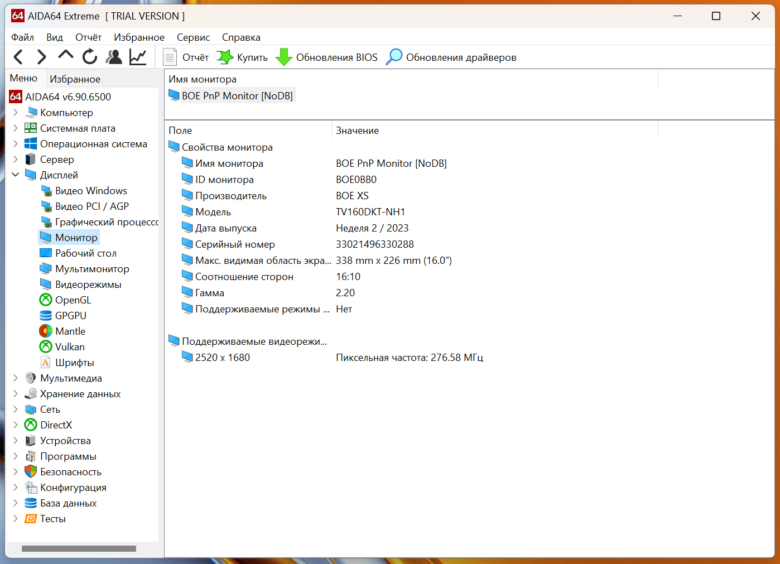
Task: Click the GPGPU database icon
Action: [x=46, y=315]
